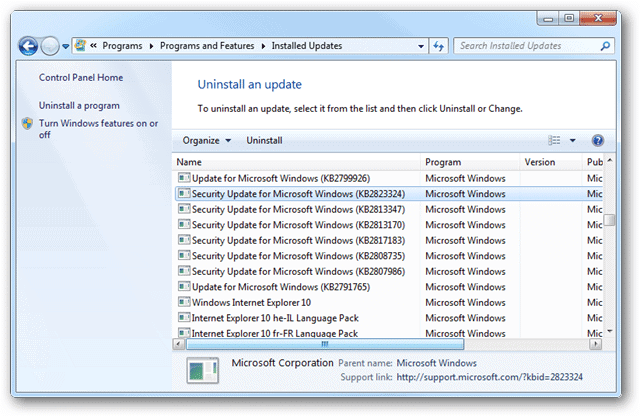Click the search magnifier icon

coord(605,46)
